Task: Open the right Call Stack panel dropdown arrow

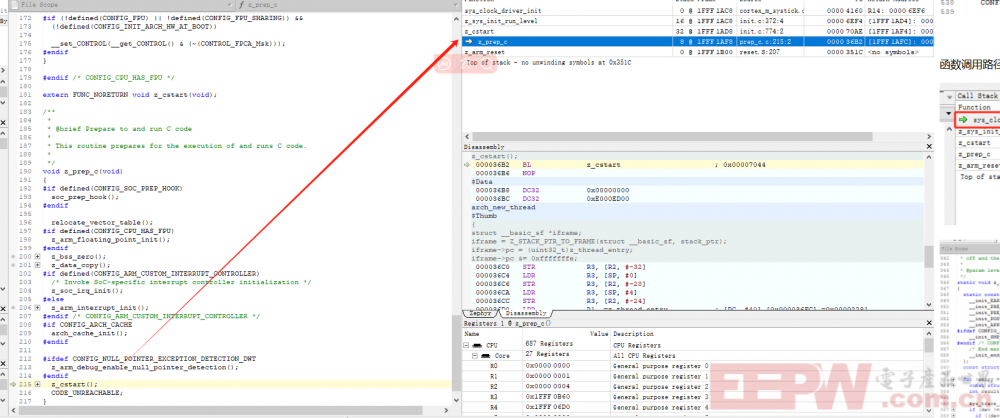Action: pyautogui.click(x=948, y=95)
